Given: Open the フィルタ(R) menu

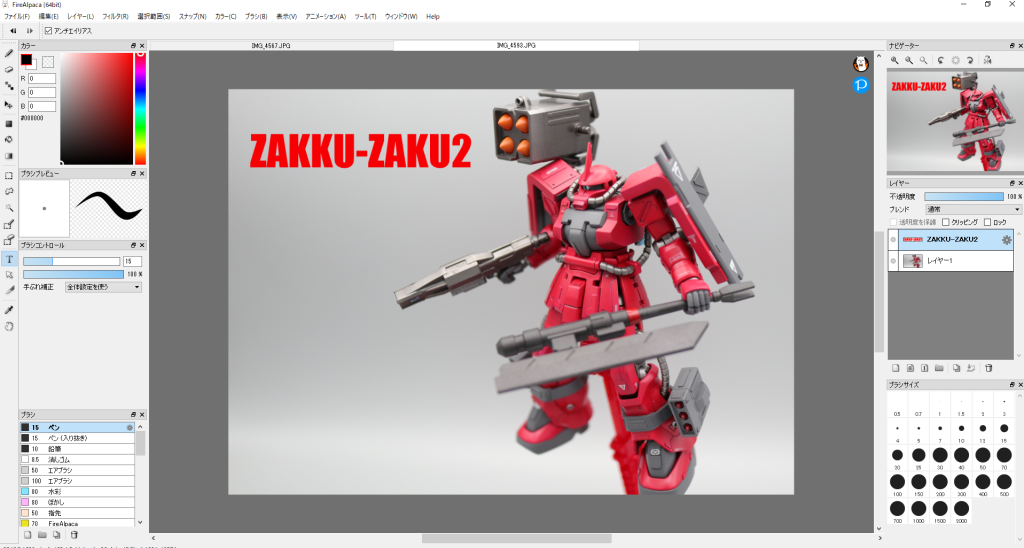Looking at the screenshot, I should click(115, 17).
